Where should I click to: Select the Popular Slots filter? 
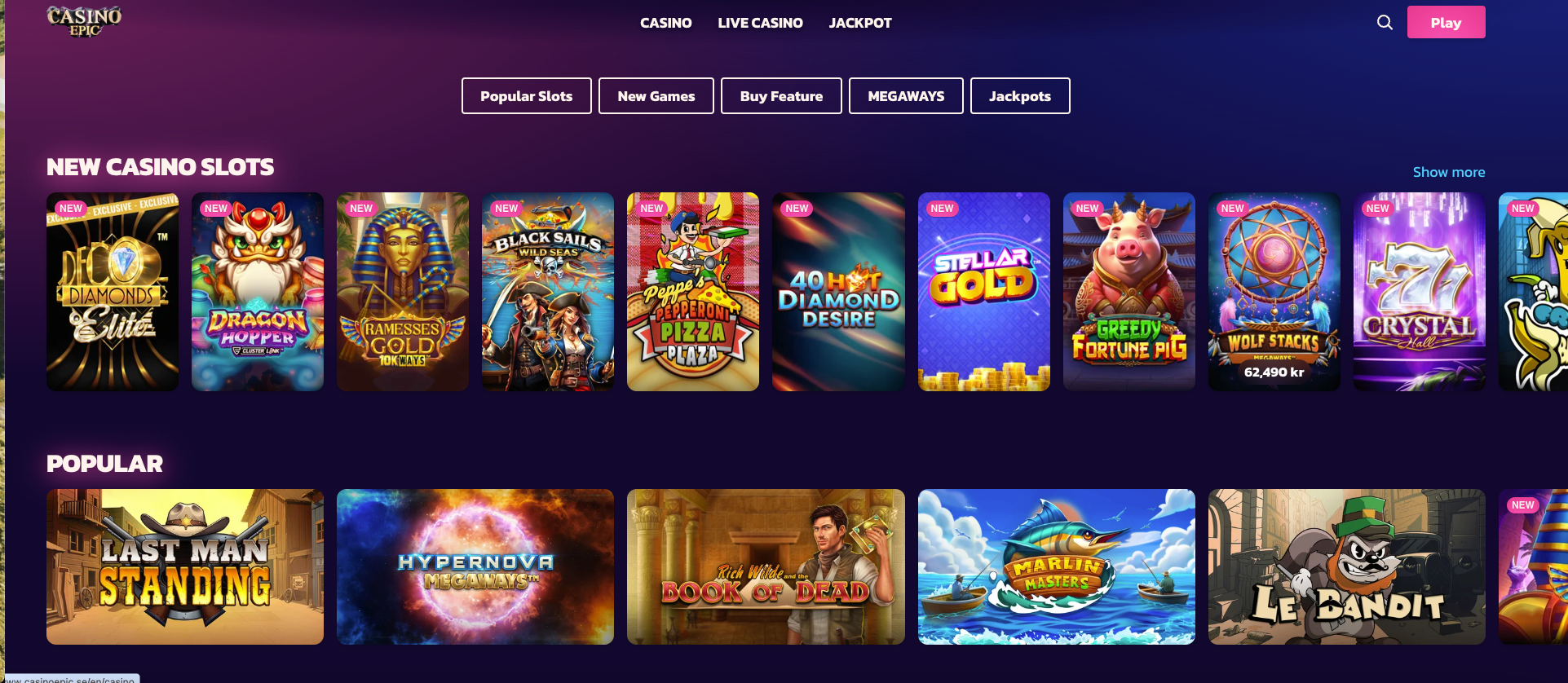[x=527, y=96]
